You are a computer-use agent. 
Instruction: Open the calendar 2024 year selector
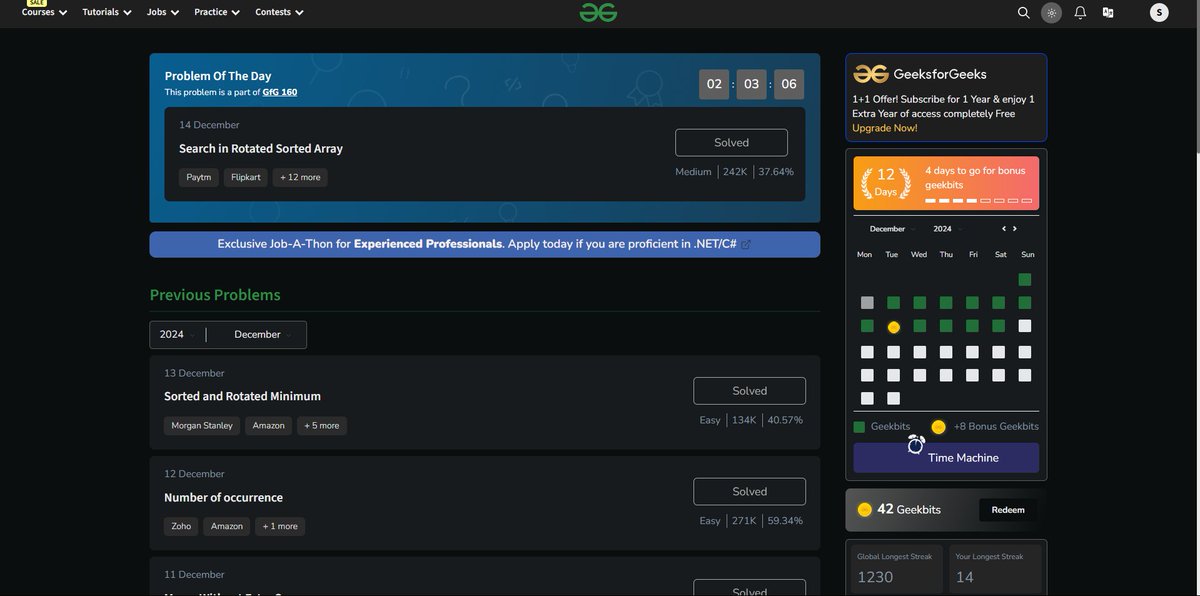(947, 229)
